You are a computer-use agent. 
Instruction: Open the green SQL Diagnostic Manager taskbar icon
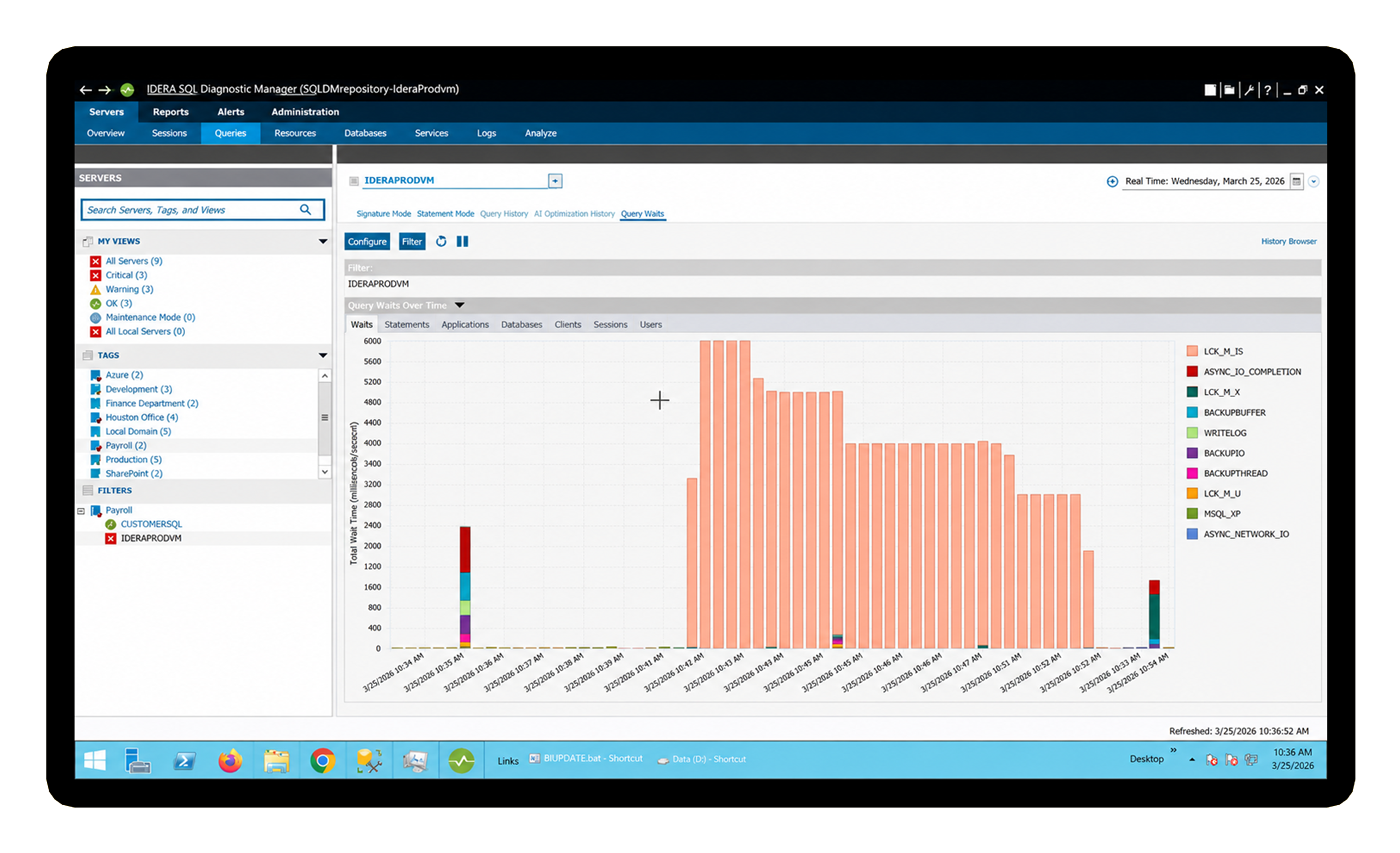(x=461, y=761)
